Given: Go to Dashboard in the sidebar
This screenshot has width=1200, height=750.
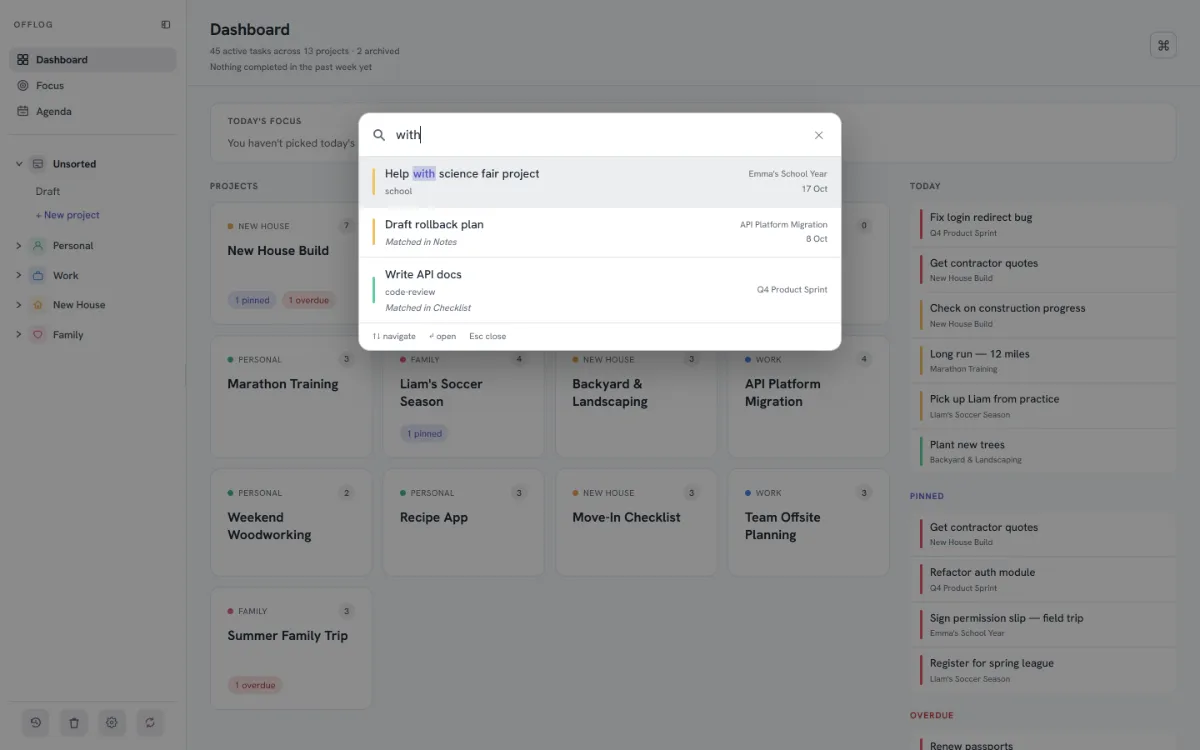Looking at the screenshot, I should (93, 60).
